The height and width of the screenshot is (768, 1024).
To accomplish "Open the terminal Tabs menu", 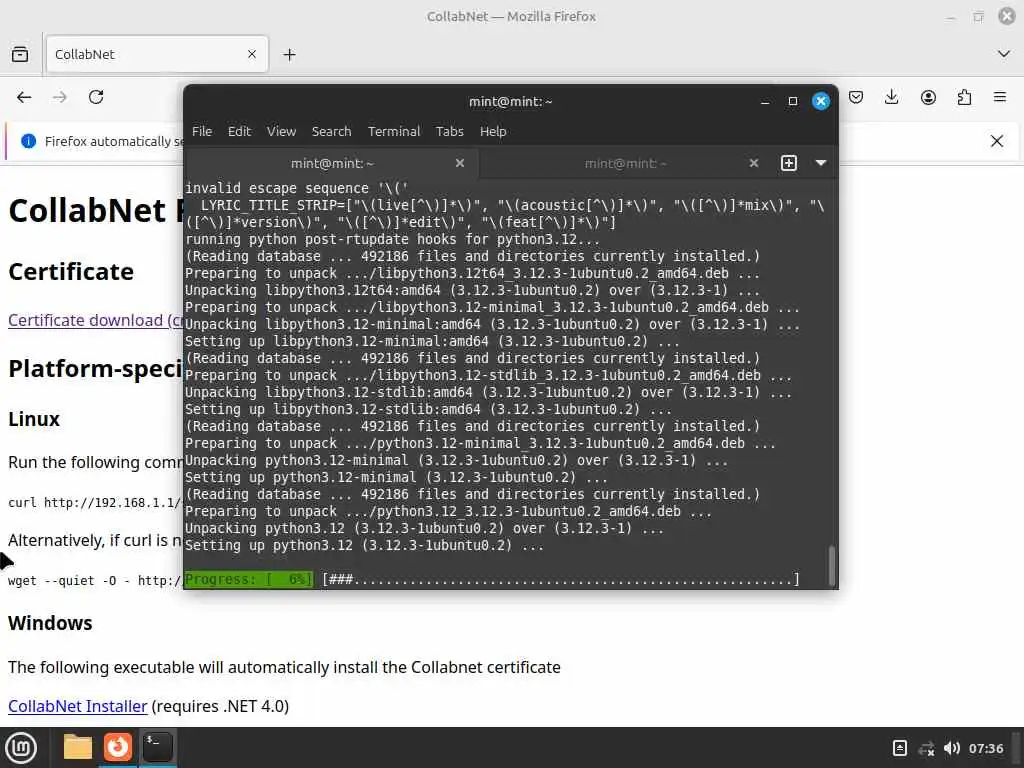I will [450, 131].
